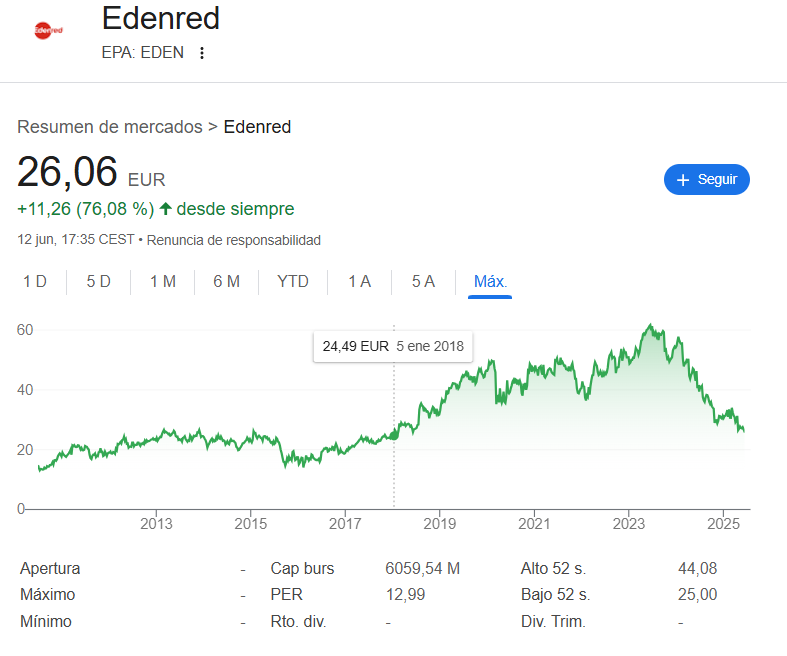The width and height of the screenshot is (787, 656).
Task: Follow Edenred with the Seguir button
Action: point(707,180)
